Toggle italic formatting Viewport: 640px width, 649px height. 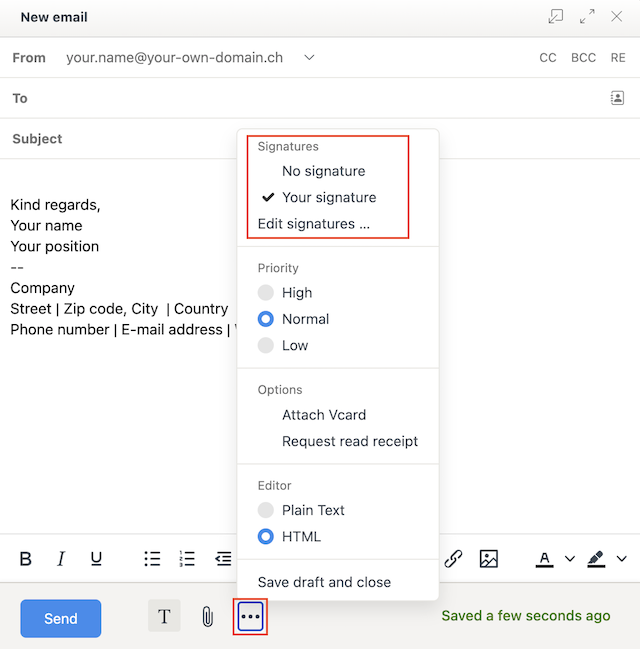[61, 559]
